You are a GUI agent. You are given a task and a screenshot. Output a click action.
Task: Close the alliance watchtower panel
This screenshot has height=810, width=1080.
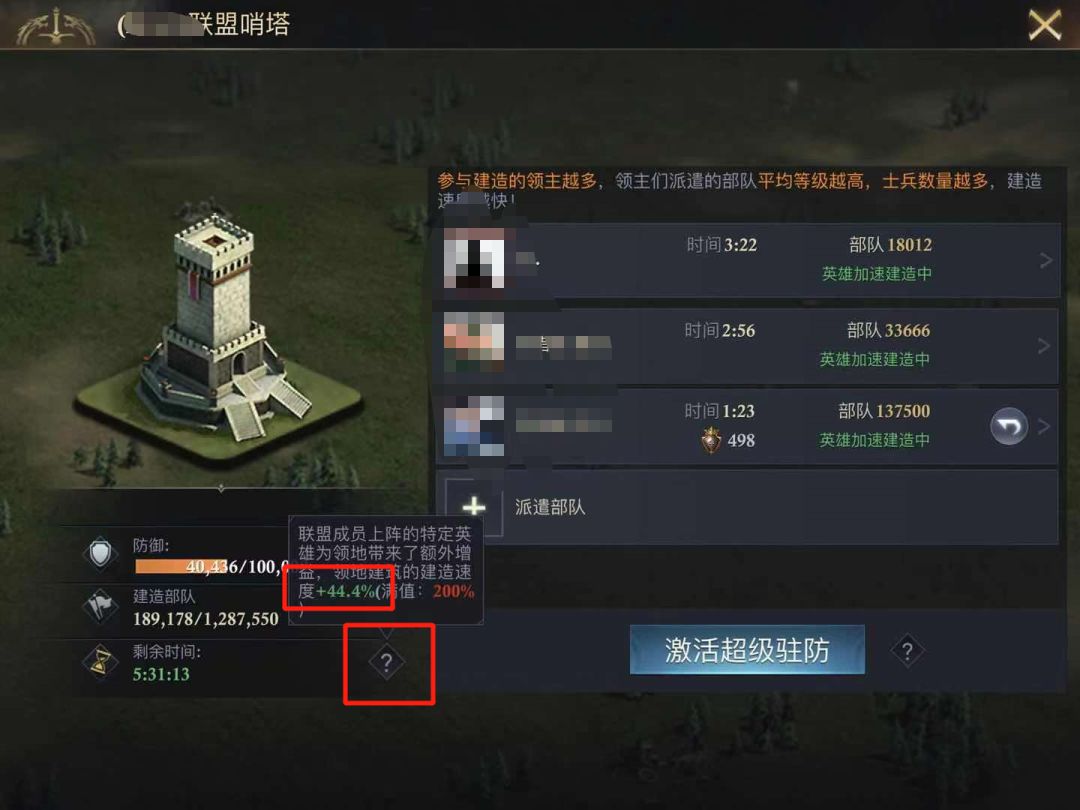click(1044, 25)
